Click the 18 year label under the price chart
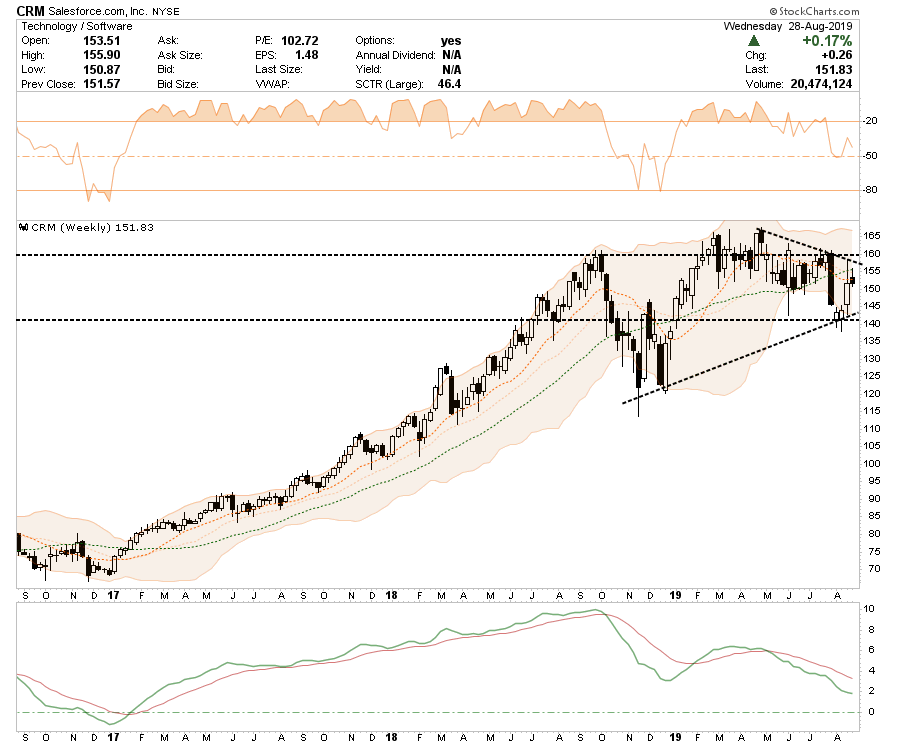The height and width of the screenshot is (746, 900). click(391, 595)
